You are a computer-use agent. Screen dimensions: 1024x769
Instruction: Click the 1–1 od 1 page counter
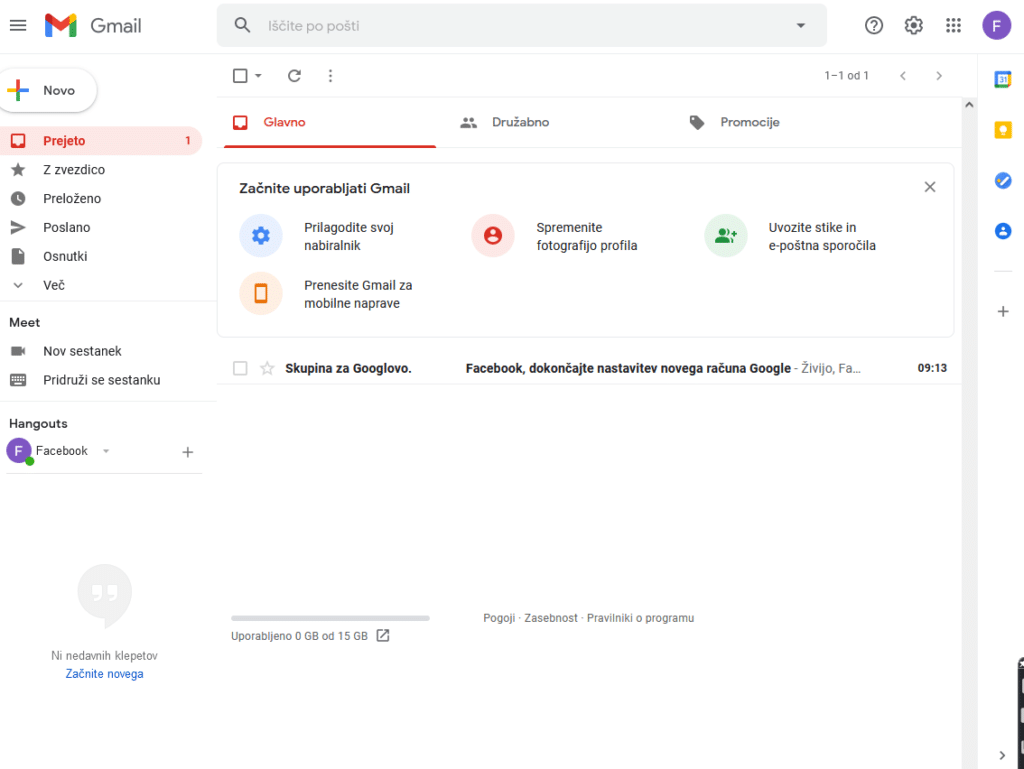pos(846,76)
